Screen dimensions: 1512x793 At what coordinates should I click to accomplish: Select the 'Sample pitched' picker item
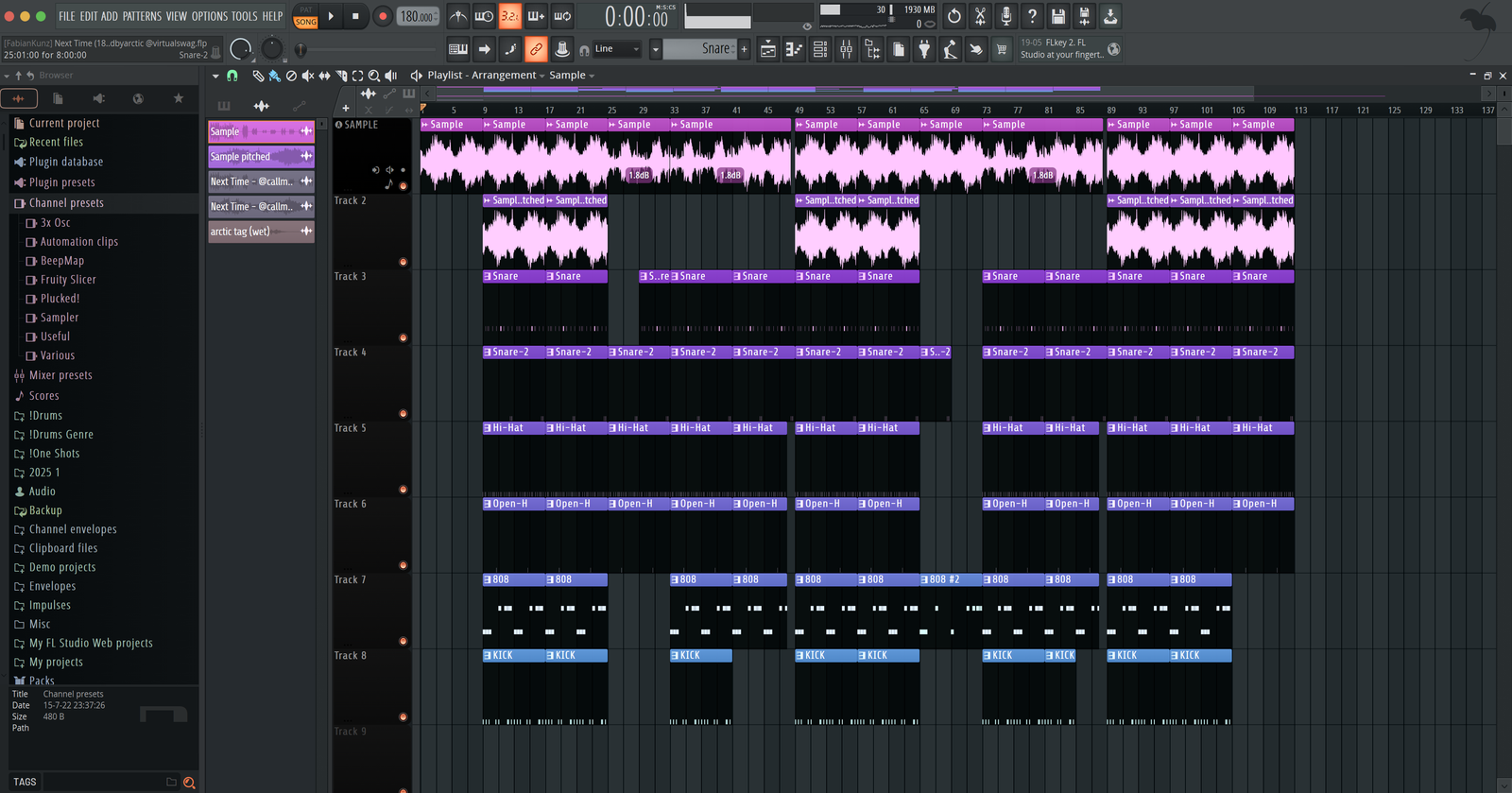pyautogui.click(x=261, y=157)
